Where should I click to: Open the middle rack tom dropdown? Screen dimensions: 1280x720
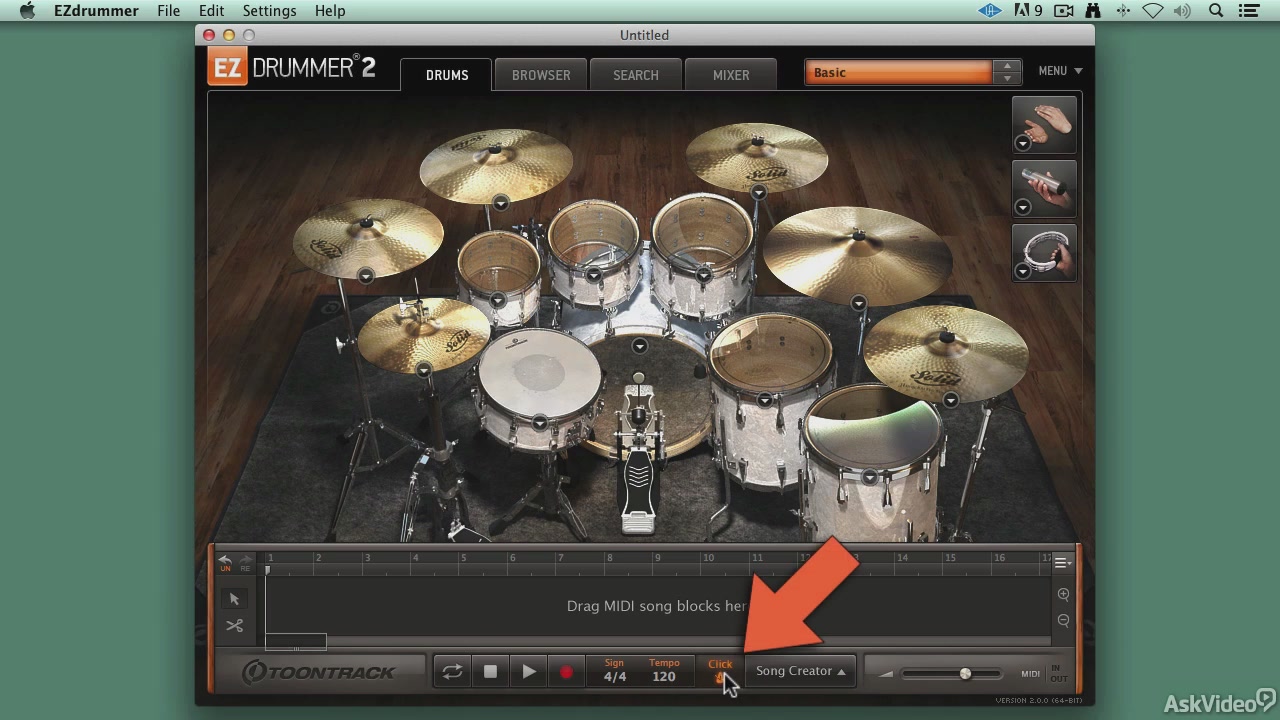593,274
